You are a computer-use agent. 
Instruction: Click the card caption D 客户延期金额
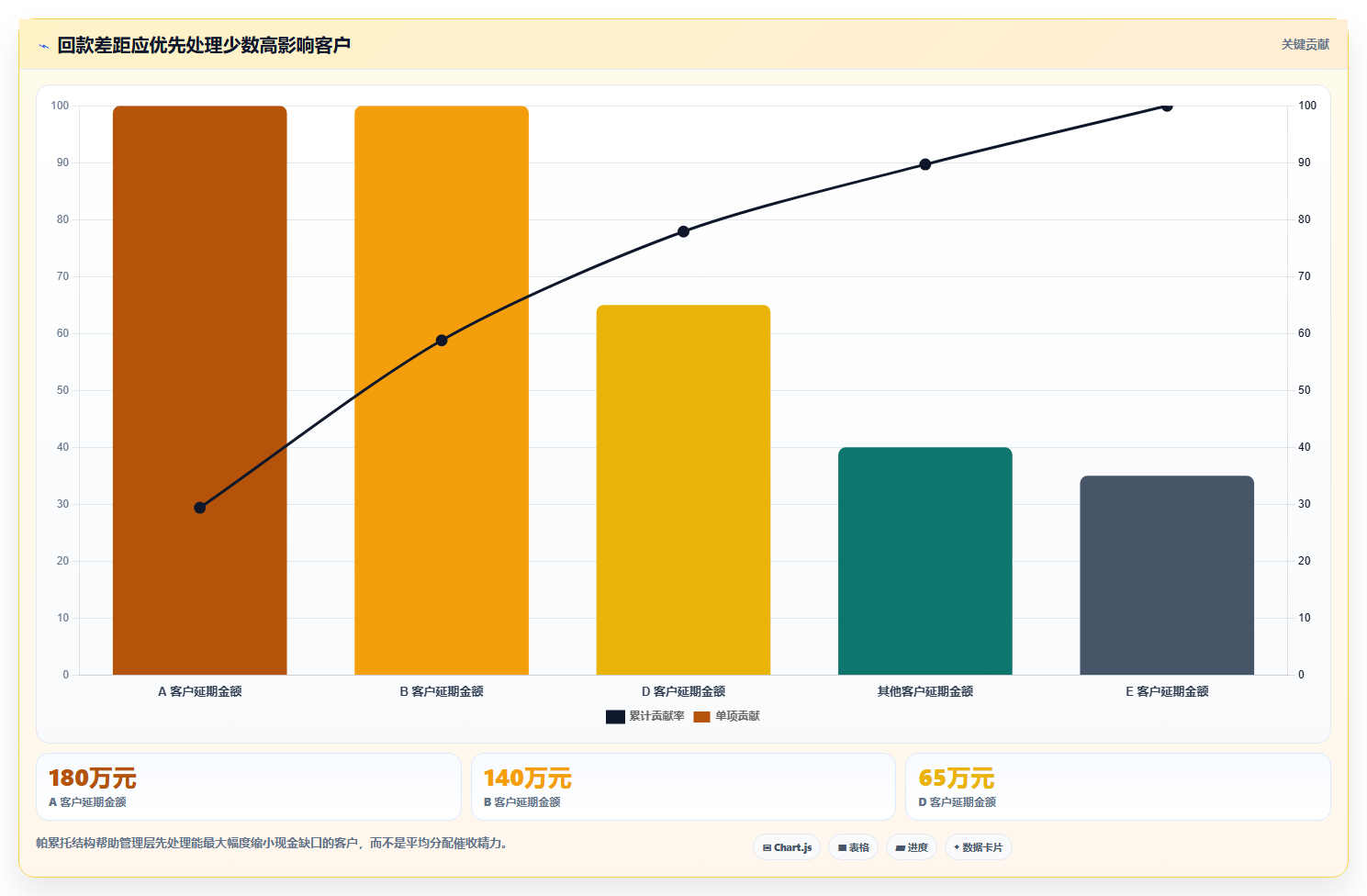coord(958,802)
